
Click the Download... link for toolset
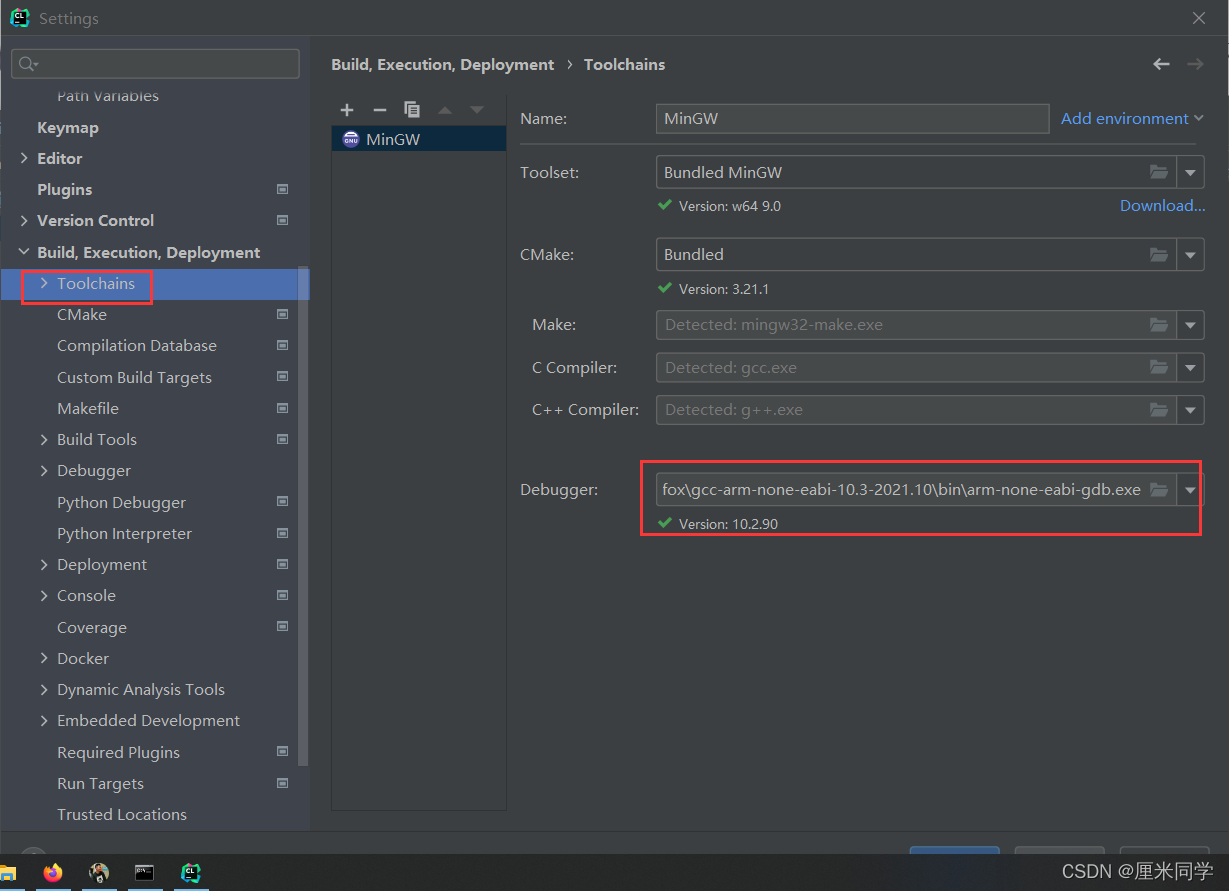coord(1162,206)
